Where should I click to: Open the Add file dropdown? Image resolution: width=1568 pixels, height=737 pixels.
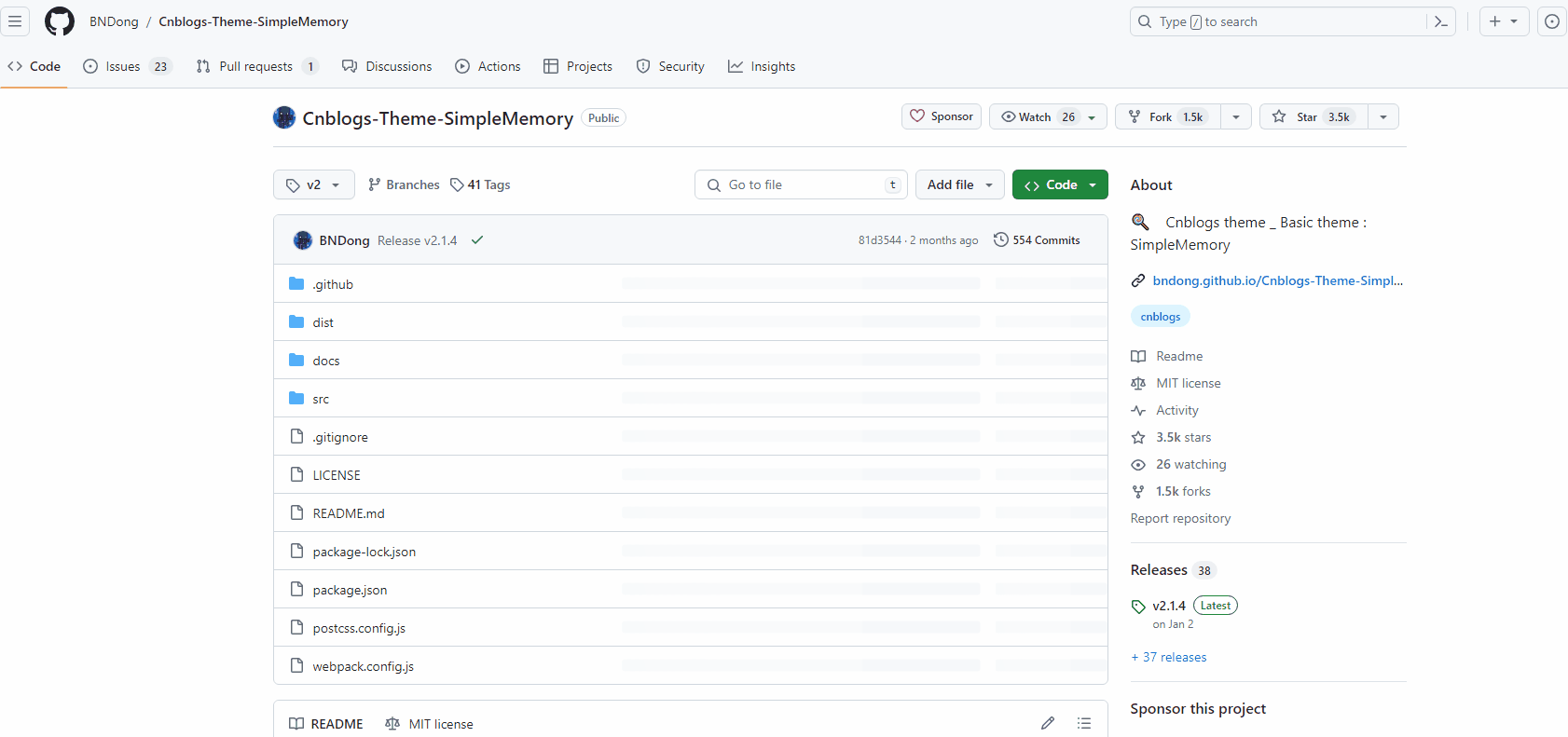(960, 184)
